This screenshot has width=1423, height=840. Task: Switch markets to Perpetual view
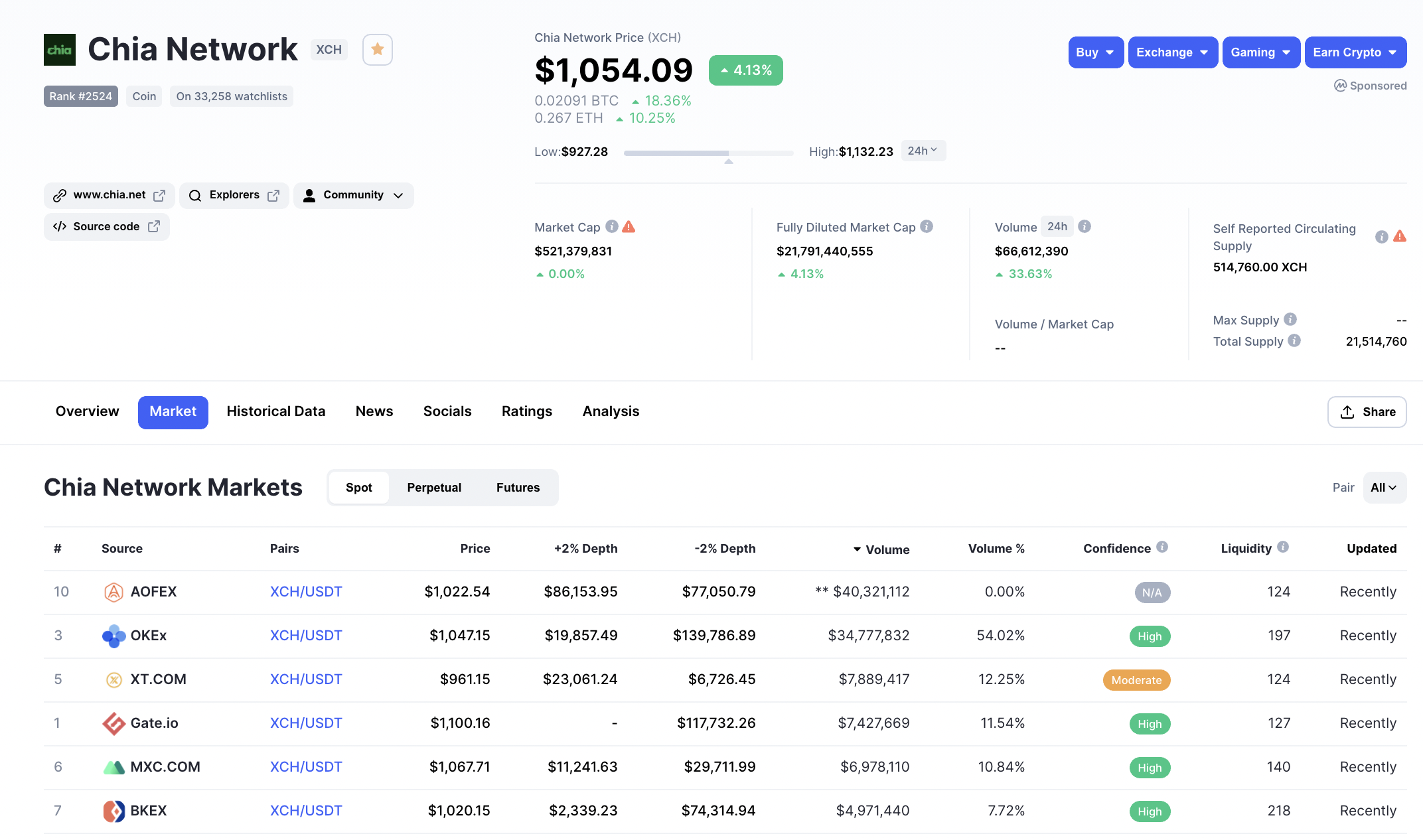pos(434,488)
